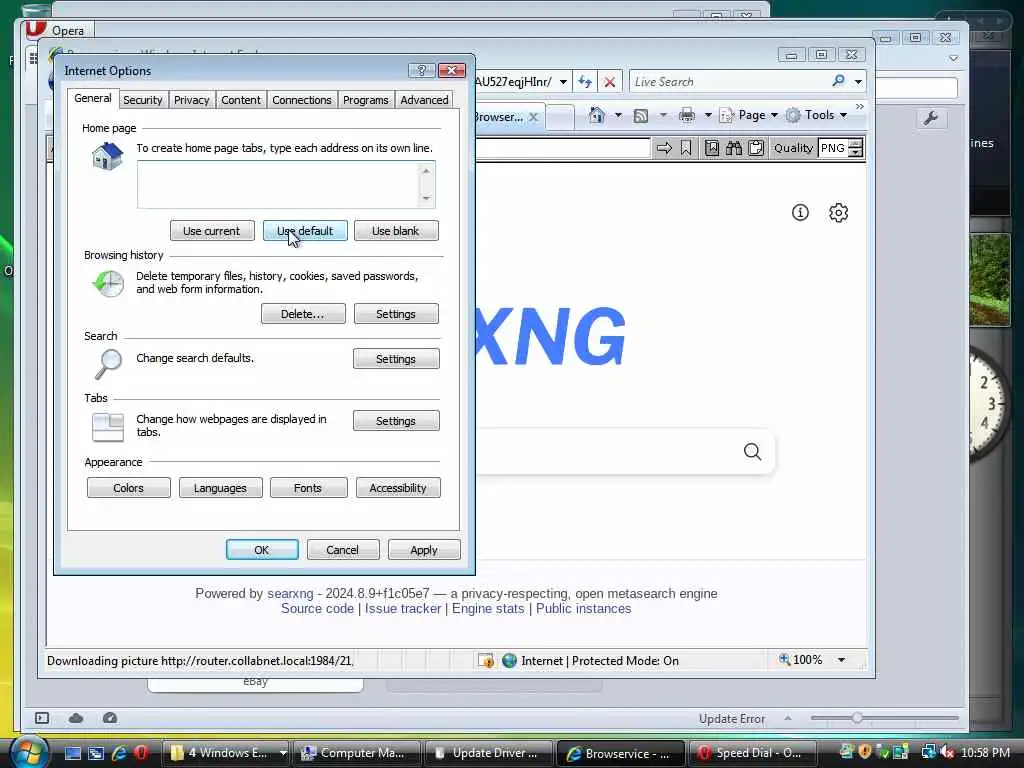Cancel the Internet Options dialog
The image size is (1024, 768).
tap(342, 550)
